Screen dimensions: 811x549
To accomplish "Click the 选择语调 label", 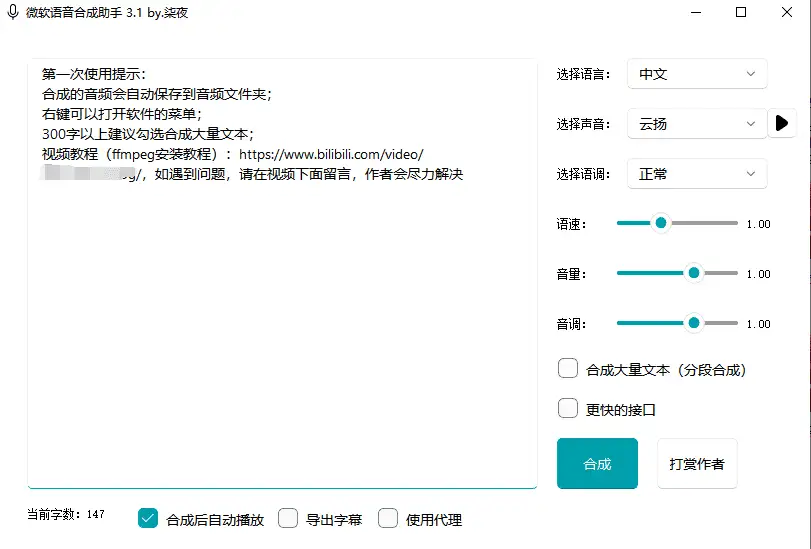I will pos(583,174).
